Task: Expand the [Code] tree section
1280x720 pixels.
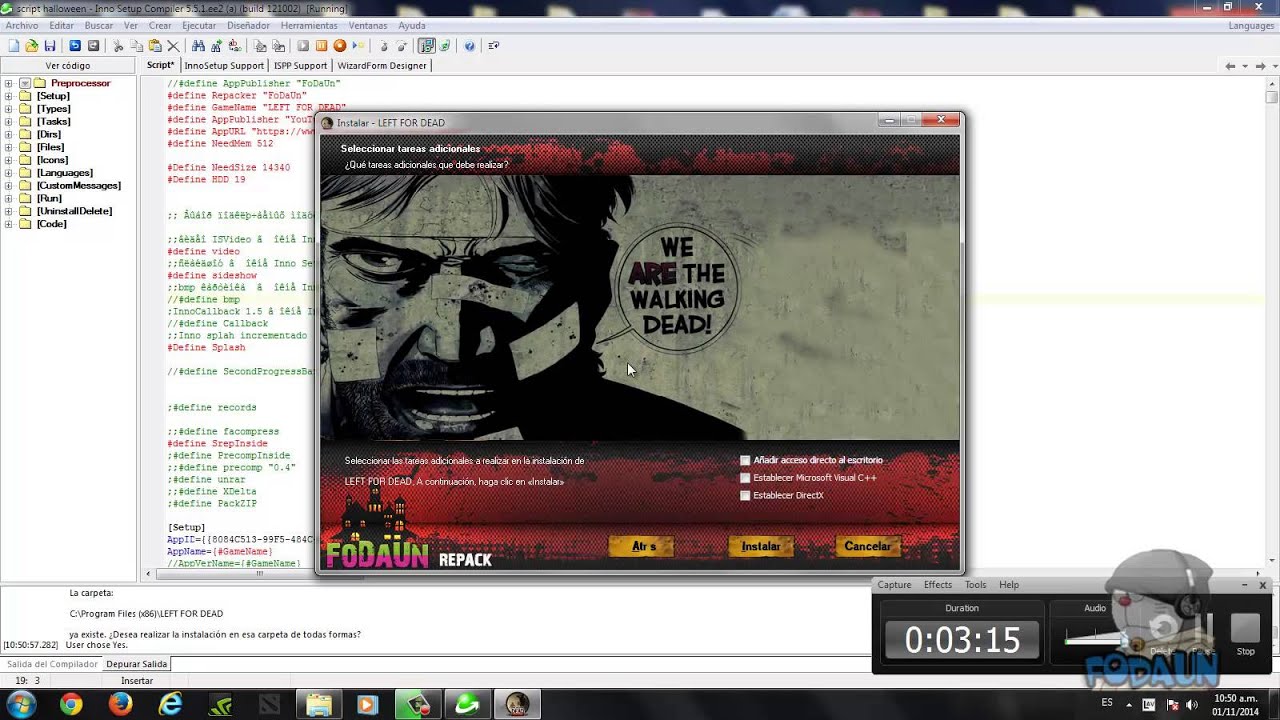Action: tap(9, 224)
